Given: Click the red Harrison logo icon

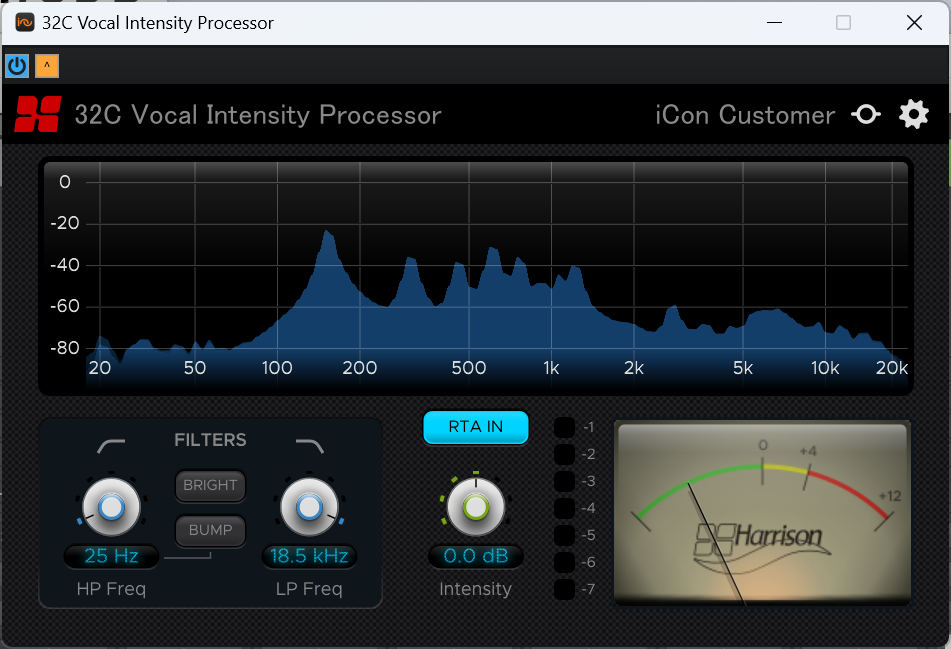Looking at the screenshot, I should point(38,114).
